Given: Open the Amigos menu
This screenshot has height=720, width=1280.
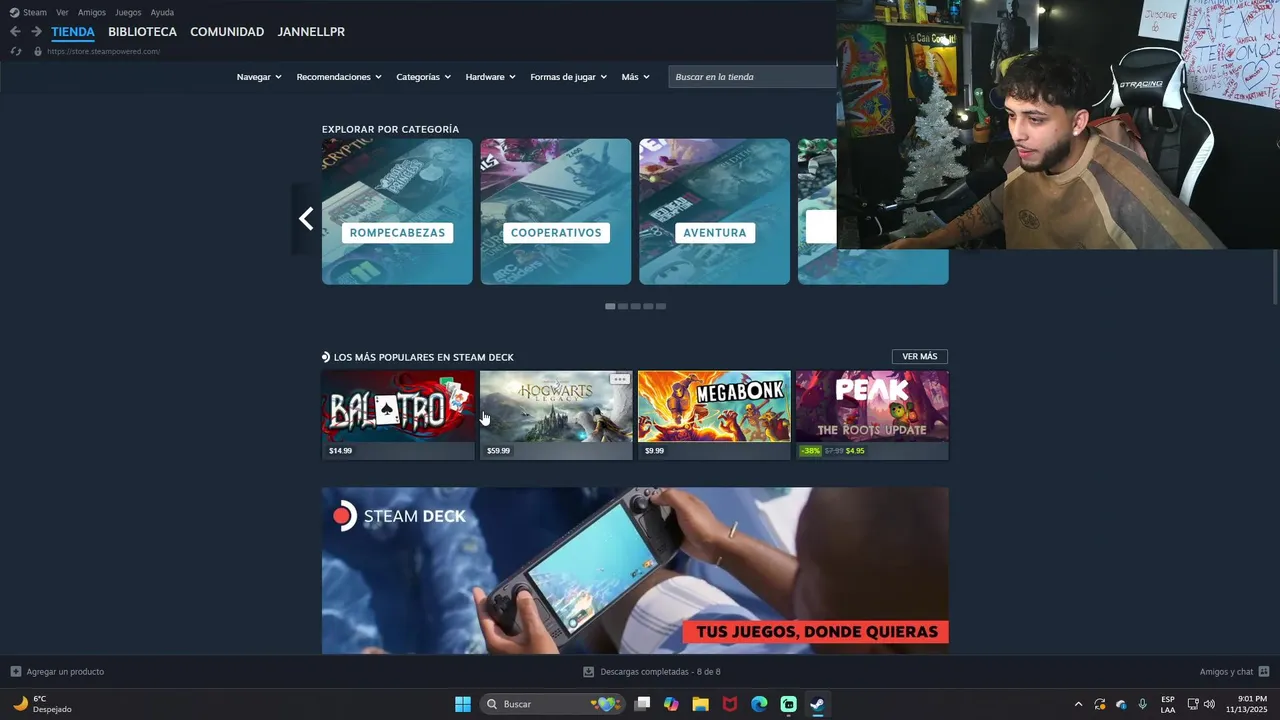Looking at the screenshot, I should pyautogui.click(x=92, y=12).
